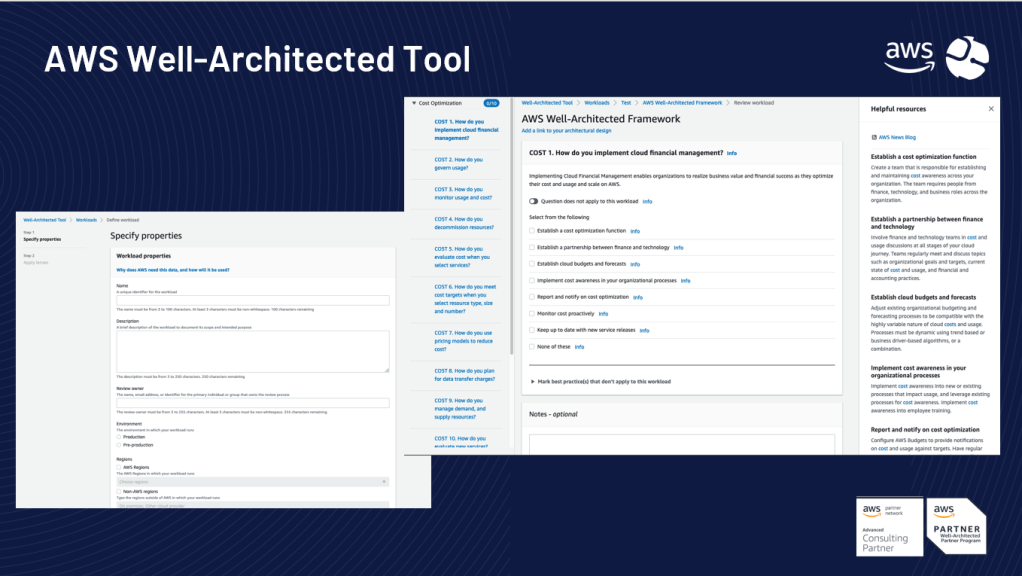
Task: Expand 'Mark best practice(s) that don't apply'
Action: pos(532,381)
